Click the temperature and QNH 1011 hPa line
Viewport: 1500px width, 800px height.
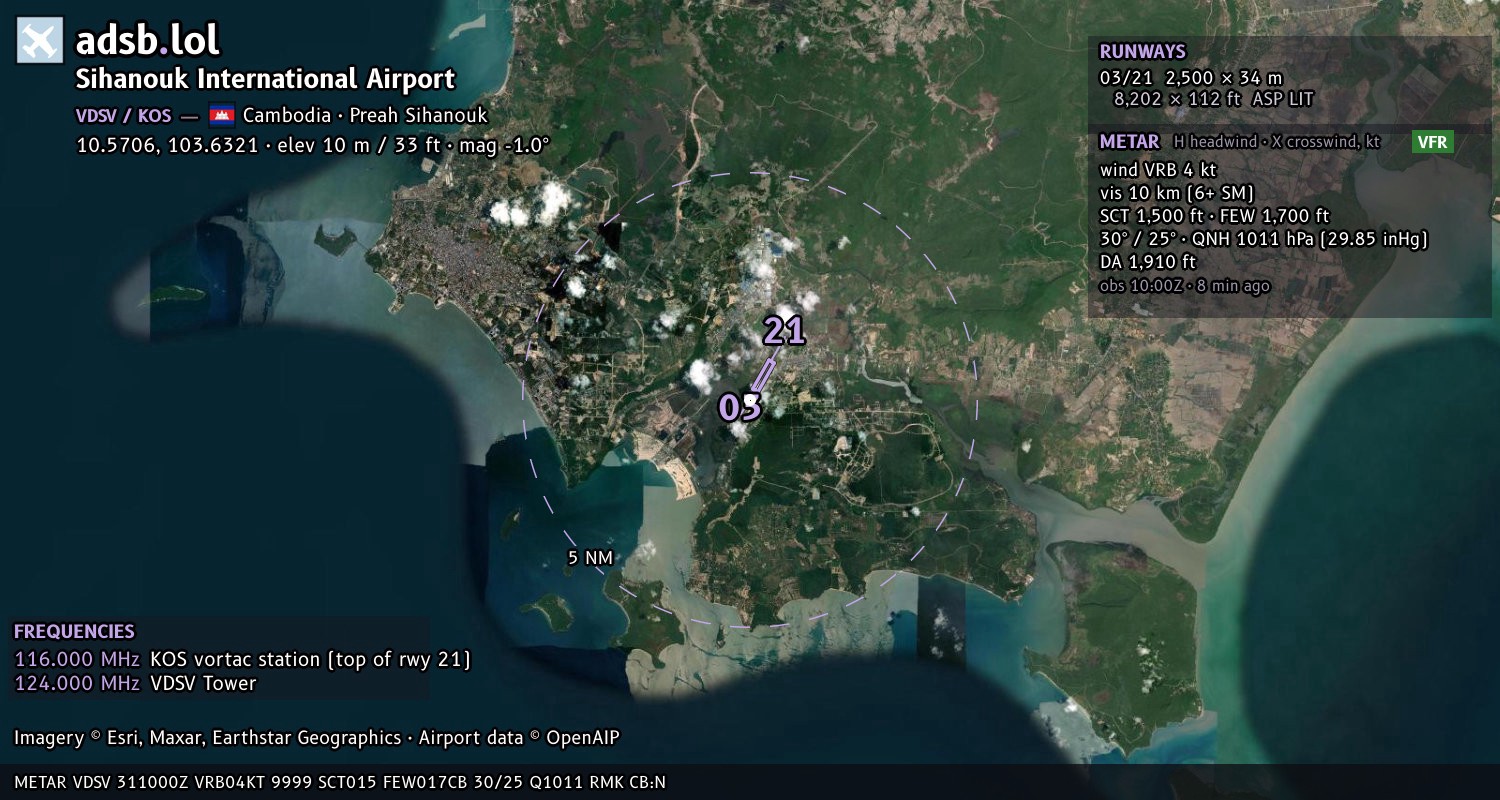click(x=1263, y=239)
